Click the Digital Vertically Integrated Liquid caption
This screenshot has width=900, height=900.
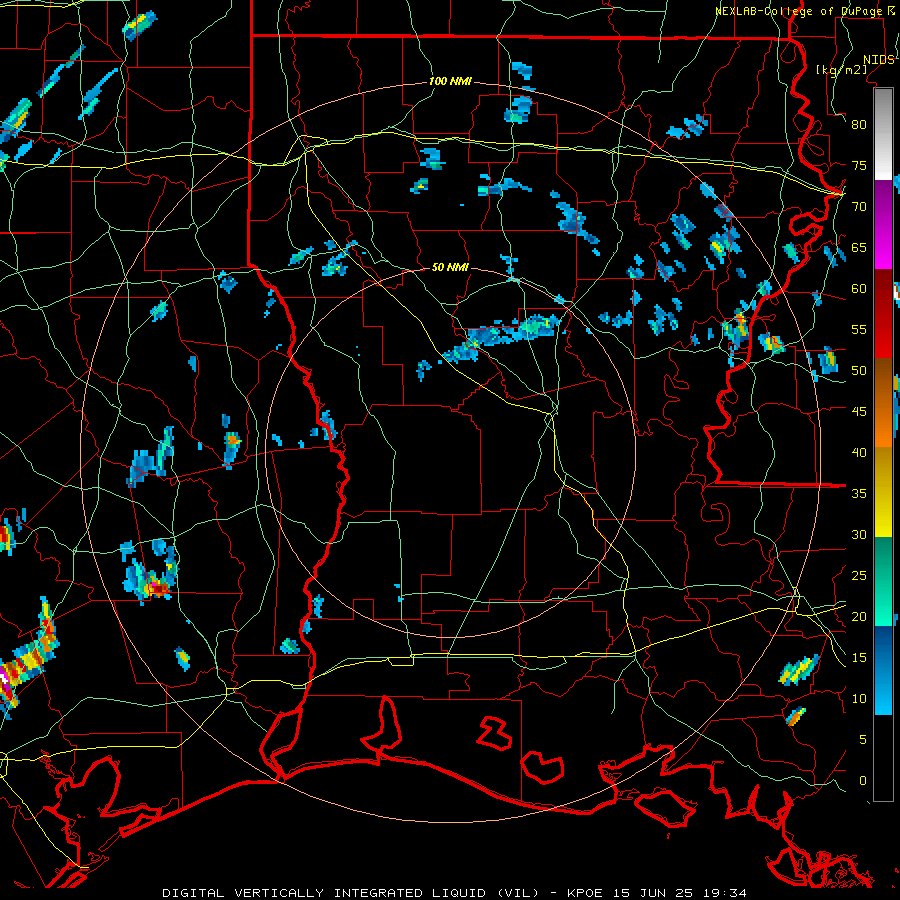tap(455, 893)
